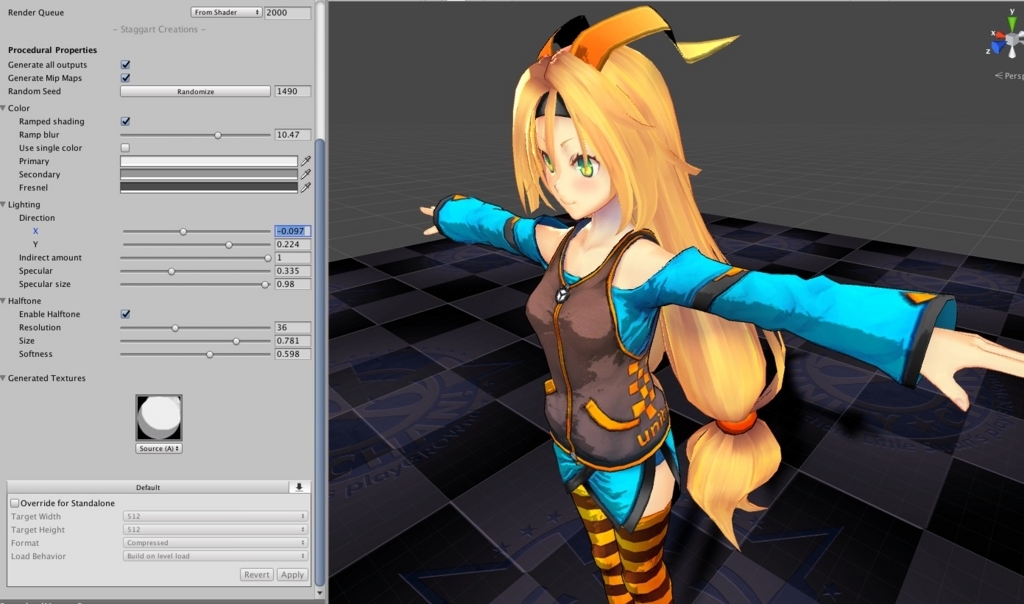Click the Randomize button
Viewport: 1024px width, 604px height.
[195, 91]
